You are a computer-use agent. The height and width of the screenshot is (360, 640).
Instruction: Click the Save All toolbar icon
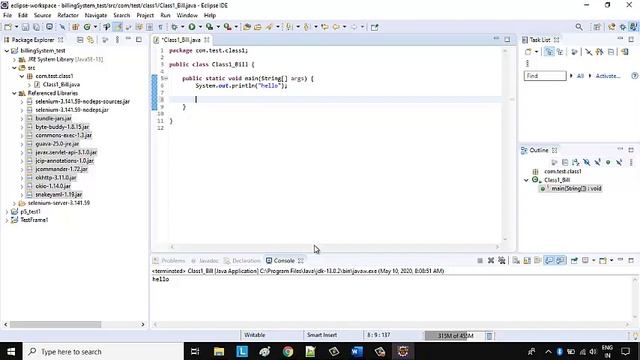point(36,27)
